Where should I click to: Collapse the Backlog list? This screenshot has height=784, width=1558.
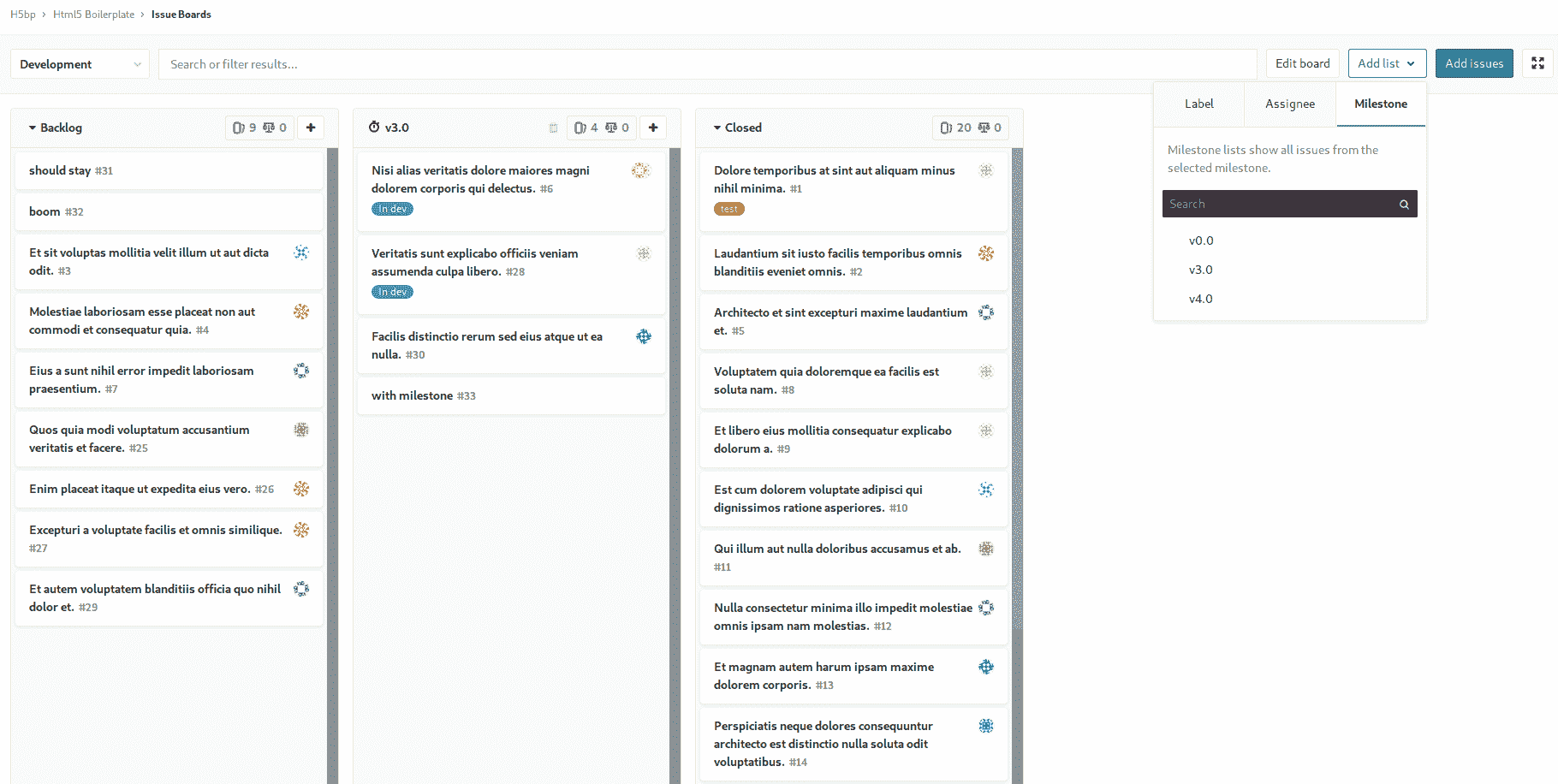[x=31, y=128]
